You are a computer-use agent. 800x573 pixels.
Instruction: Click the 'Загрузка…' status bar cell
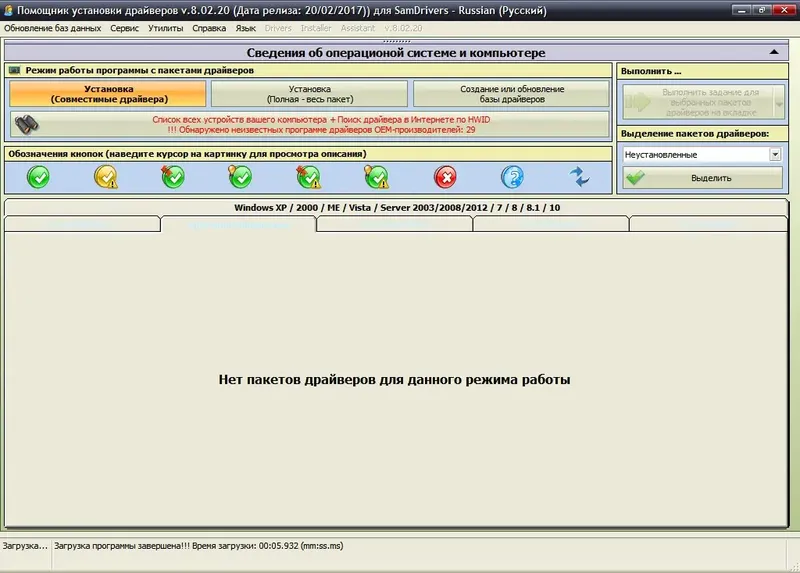[25, 546]
